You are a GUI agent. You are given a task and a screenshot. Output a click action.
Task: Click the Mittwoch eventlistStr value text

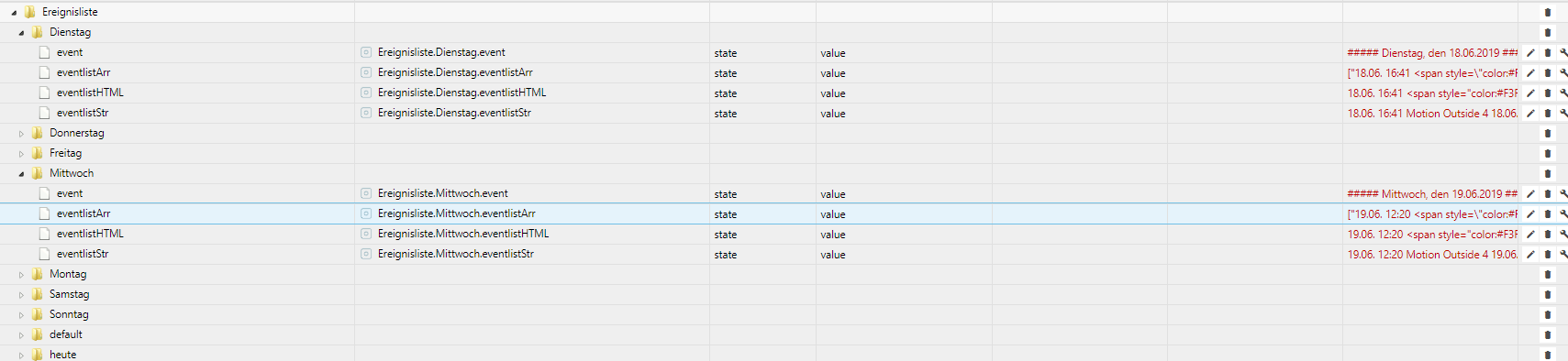[1432, 255]
